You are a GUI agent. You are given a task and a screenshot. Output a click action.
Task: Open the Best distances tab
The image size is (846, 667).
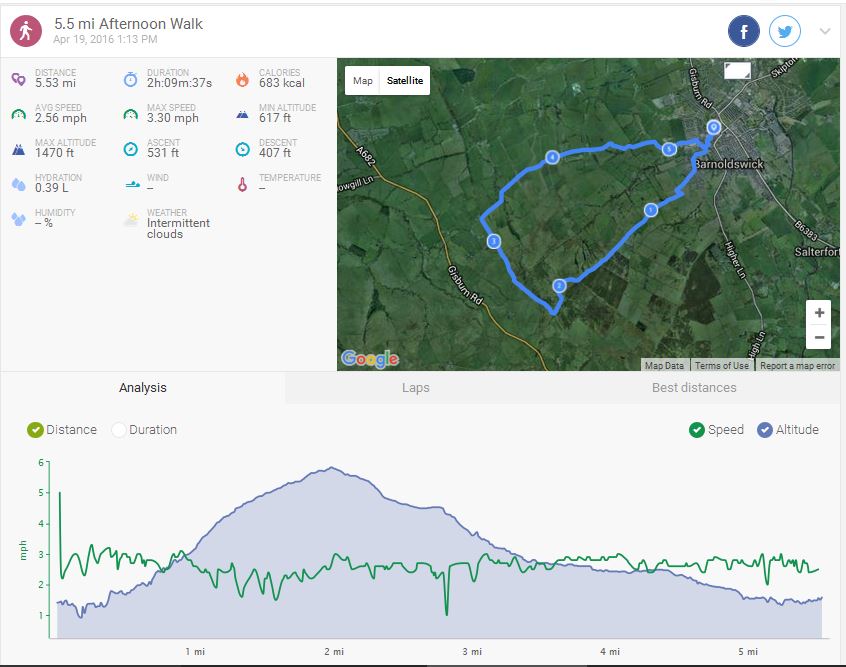point(694,388)
